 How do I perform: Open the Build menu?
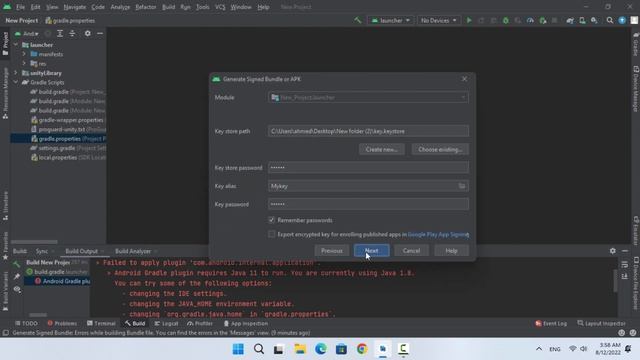pos(168,7)
